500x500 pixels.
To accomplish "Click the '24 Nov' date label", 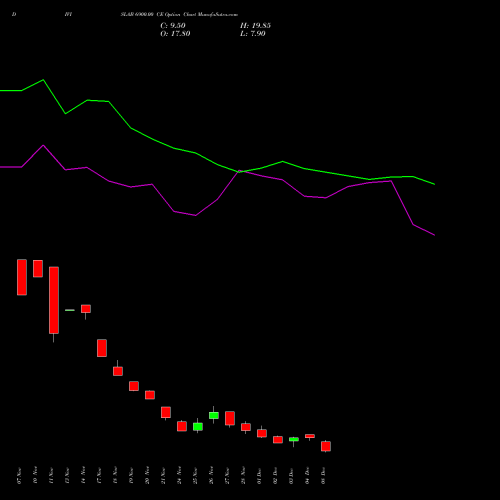I will tap(179, 476).
